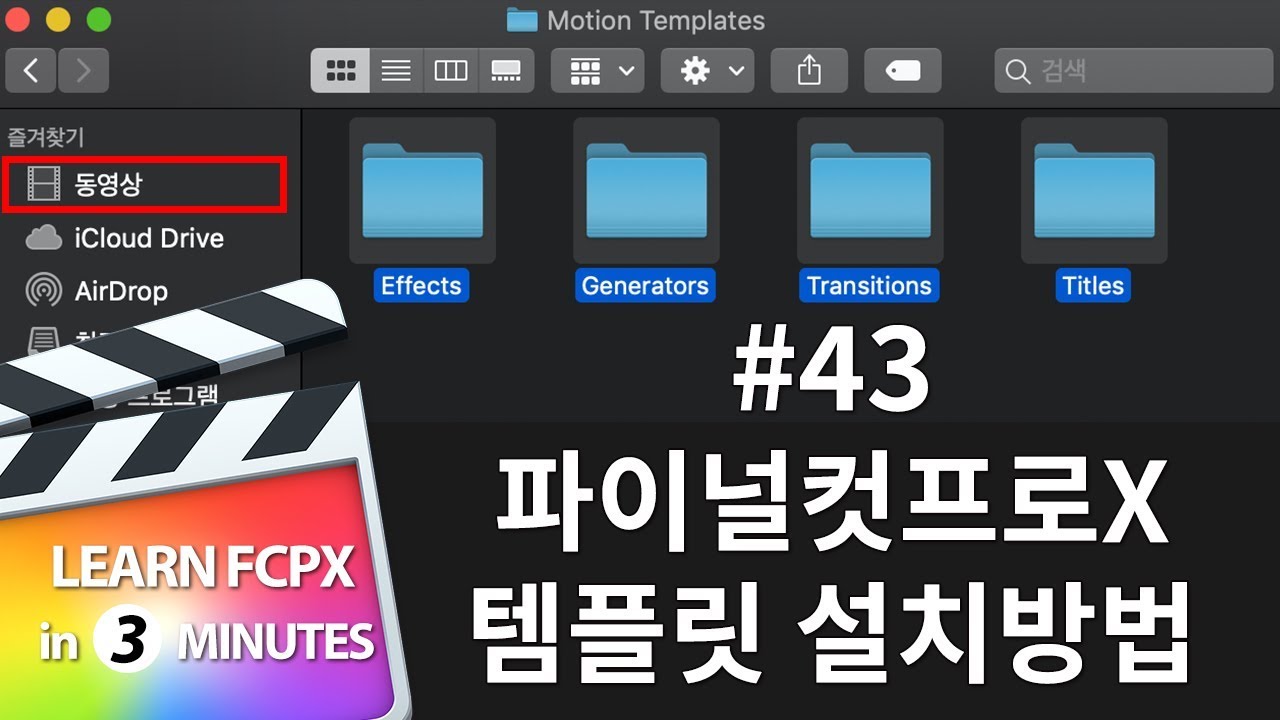The height and width of the screenshot is (720, 1280).
Task: Click the green zoom window button
Action: click(x=99, y=19)
